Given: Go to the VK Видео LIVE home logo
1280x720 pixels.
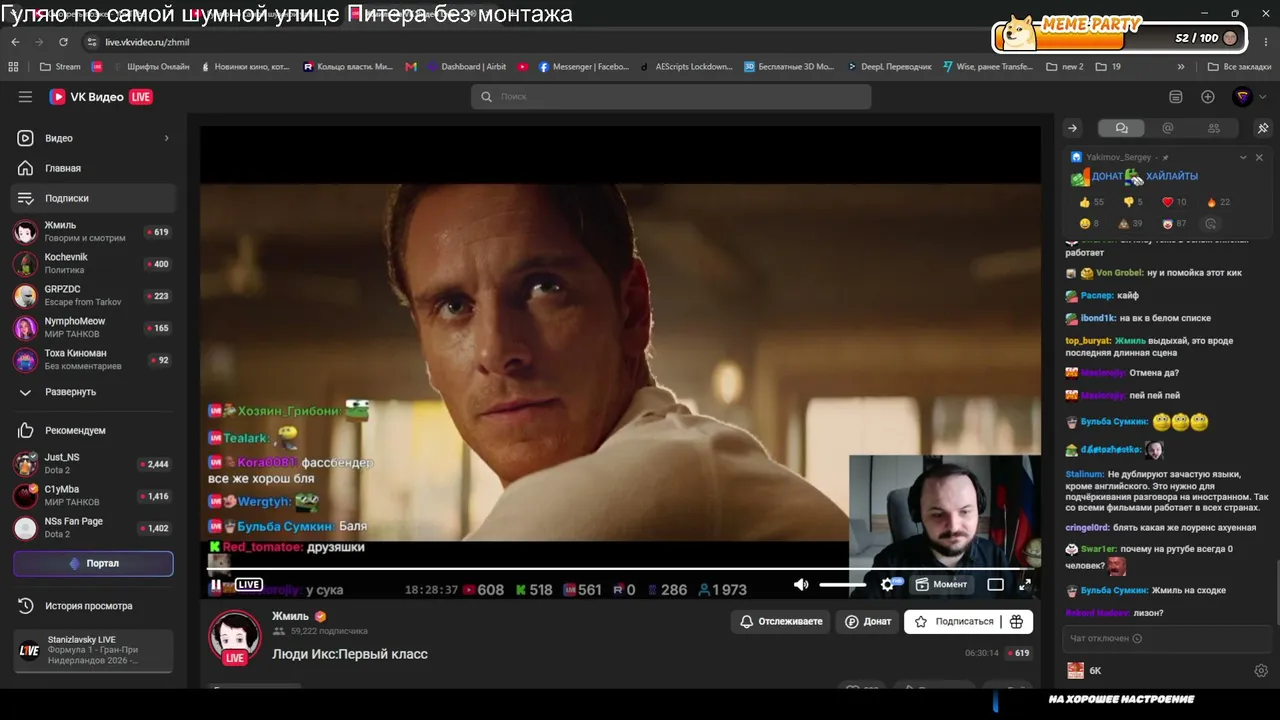Looking at the screenshot, I should tap(101, 97).
